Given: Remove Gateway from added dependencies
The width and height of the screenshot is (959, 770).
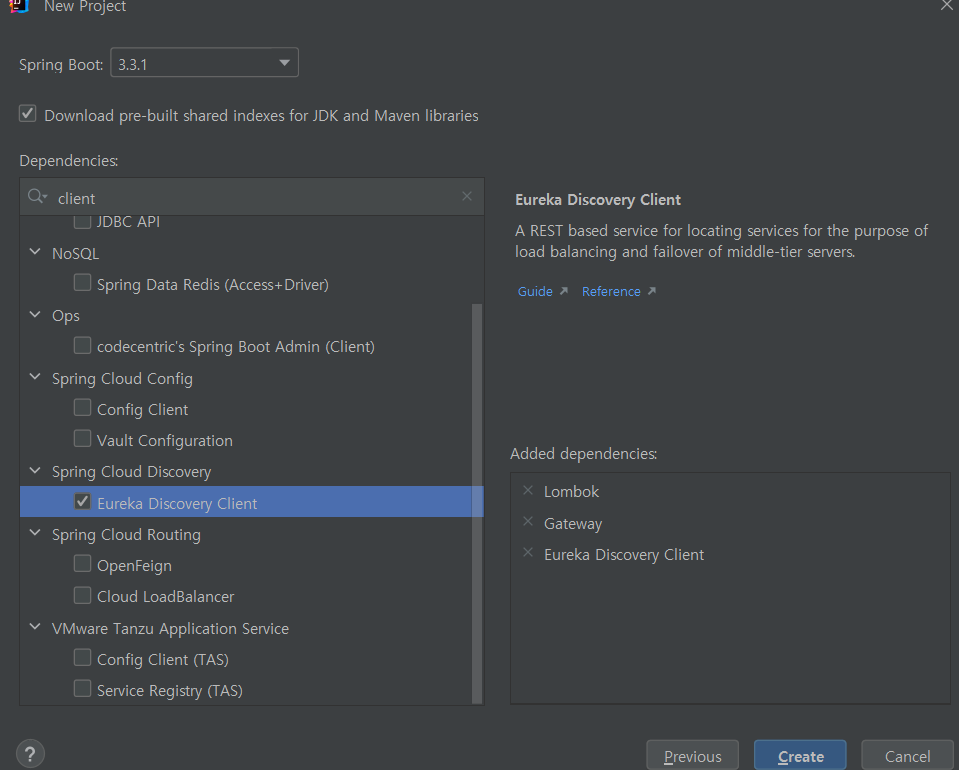Looking at the screenshot, I should [x=528, y=522].
